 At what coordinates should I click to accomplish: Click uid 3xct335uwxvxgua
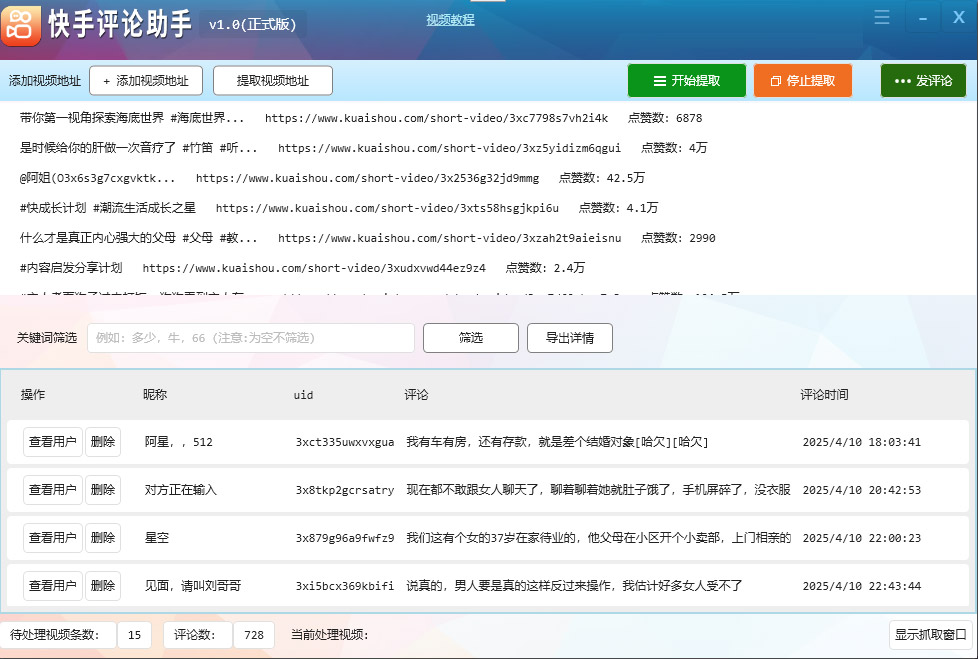pyautogui.click(x=345, y=442)
